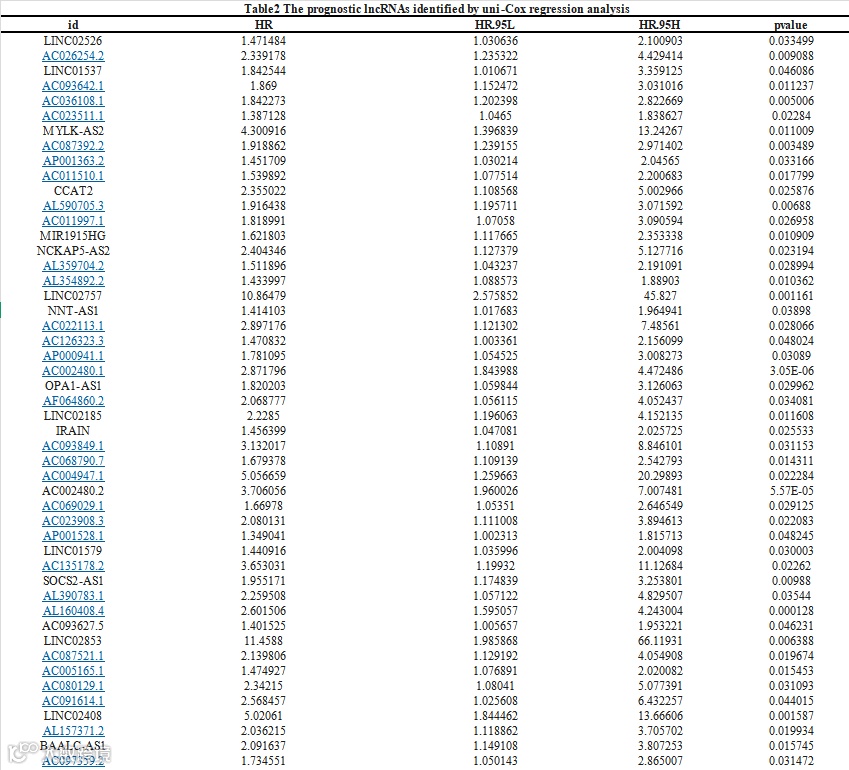The height and width of the screenshot is (770, 849).
Task: Select the MIR1915HG id cell
Action: (73, 236)
